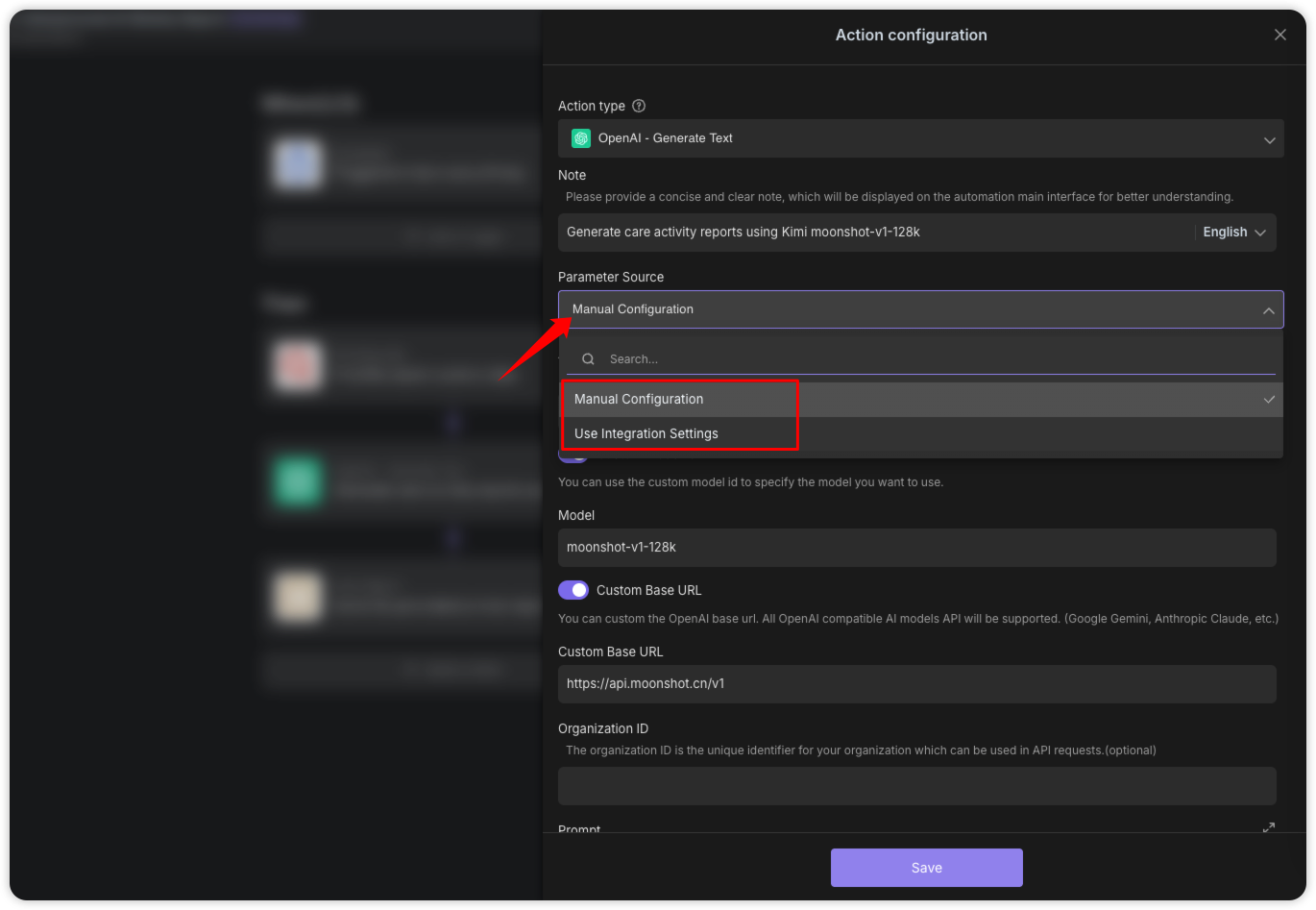Edit the Custom Base URL field

click(916, 684)
